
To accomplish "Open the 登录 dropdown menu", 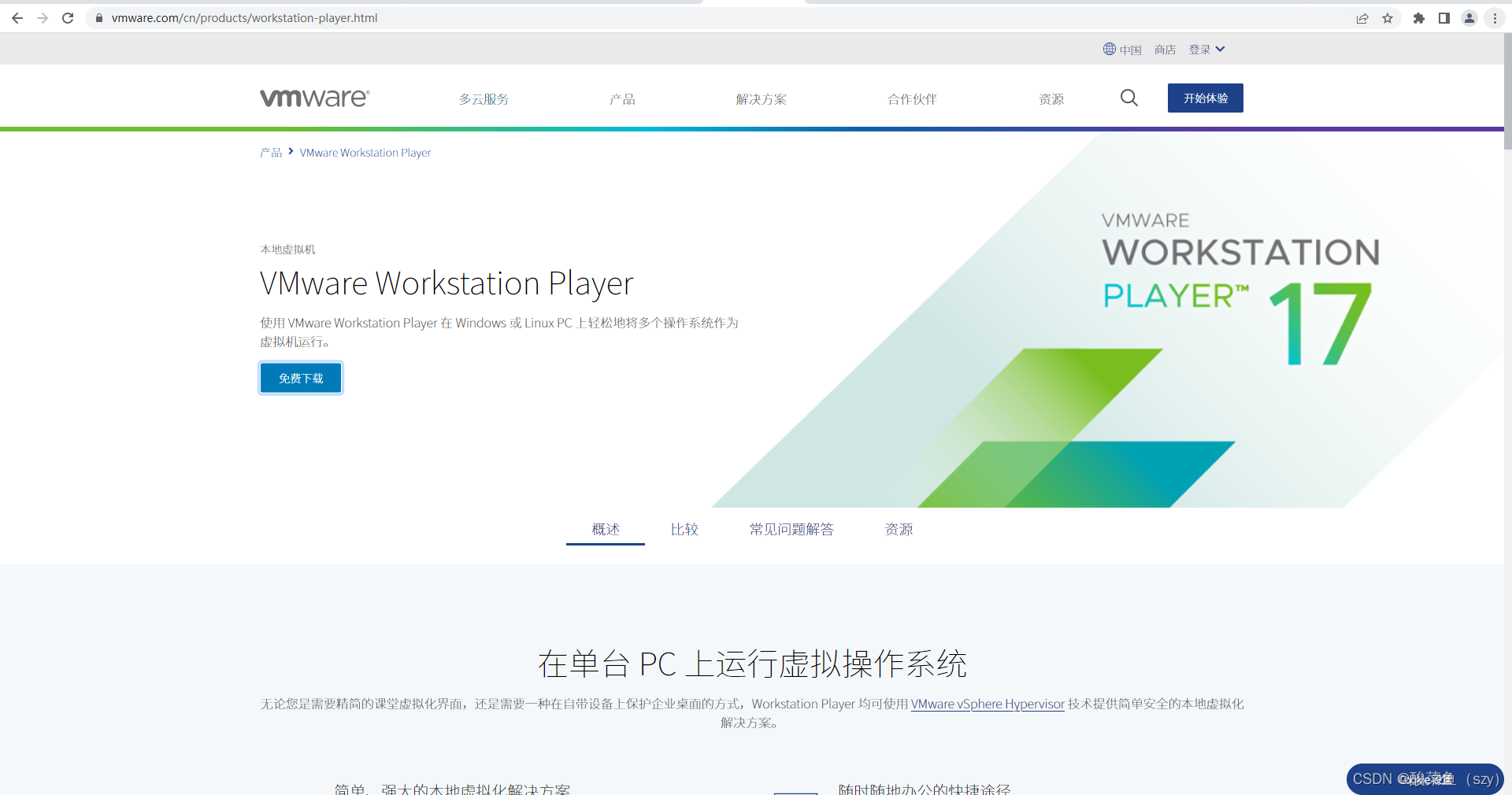I will click(1206, 49).
